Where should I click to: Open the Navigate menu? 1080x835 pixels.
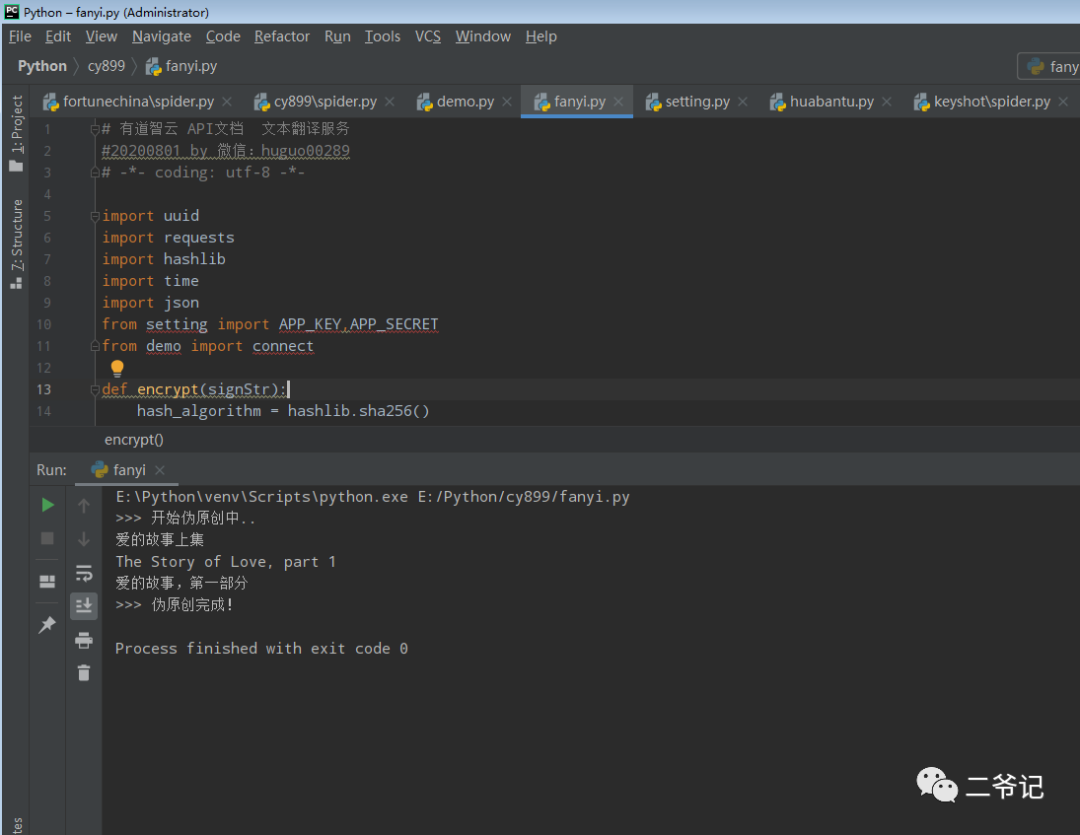tap(162, 37)
